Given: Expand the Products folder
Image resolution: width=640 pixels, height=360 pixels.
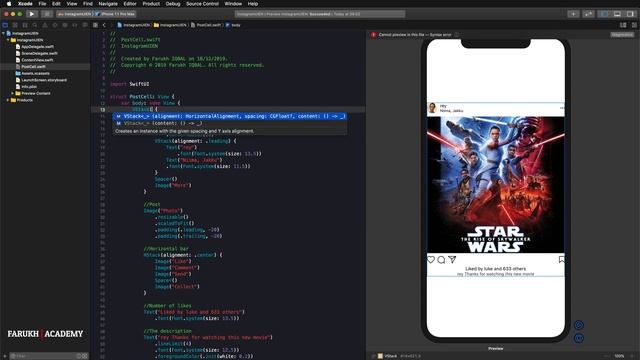Looking at the screenshot, I should (x=8, y=100).
